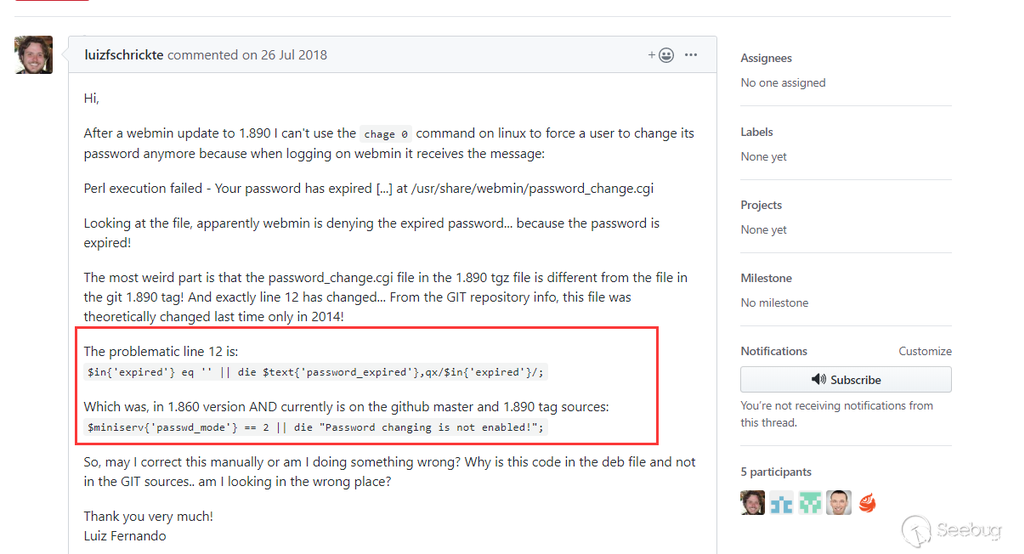This screenshot has height=554, width=1024.
Task: Click Customize next to Notifications
Action: click(x=925, y=351)
